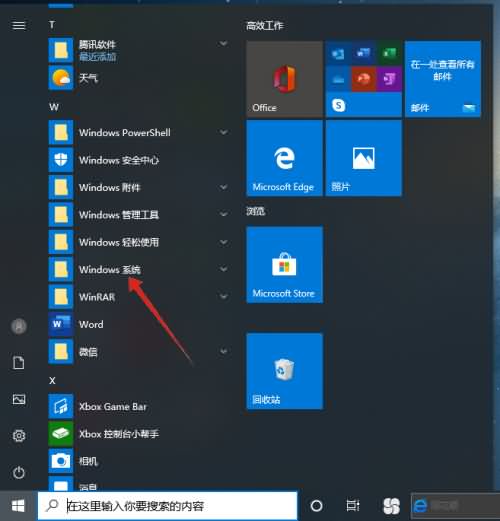500x521 pixels.
Task: Click the Office tile
Action: [x=284, y=79]
